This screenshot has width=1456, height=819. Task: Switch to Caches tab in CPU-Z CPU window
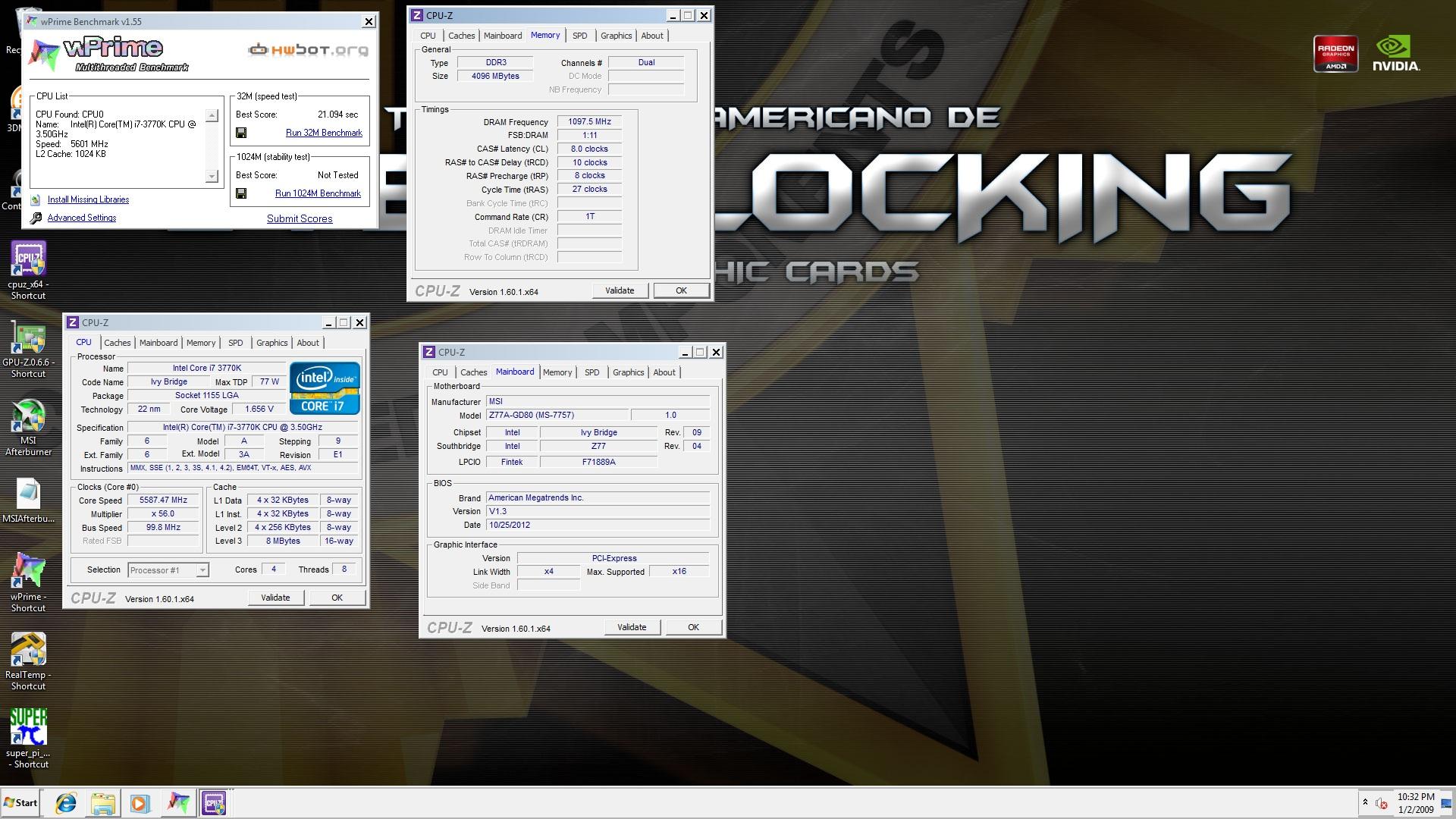pos(117,343)
